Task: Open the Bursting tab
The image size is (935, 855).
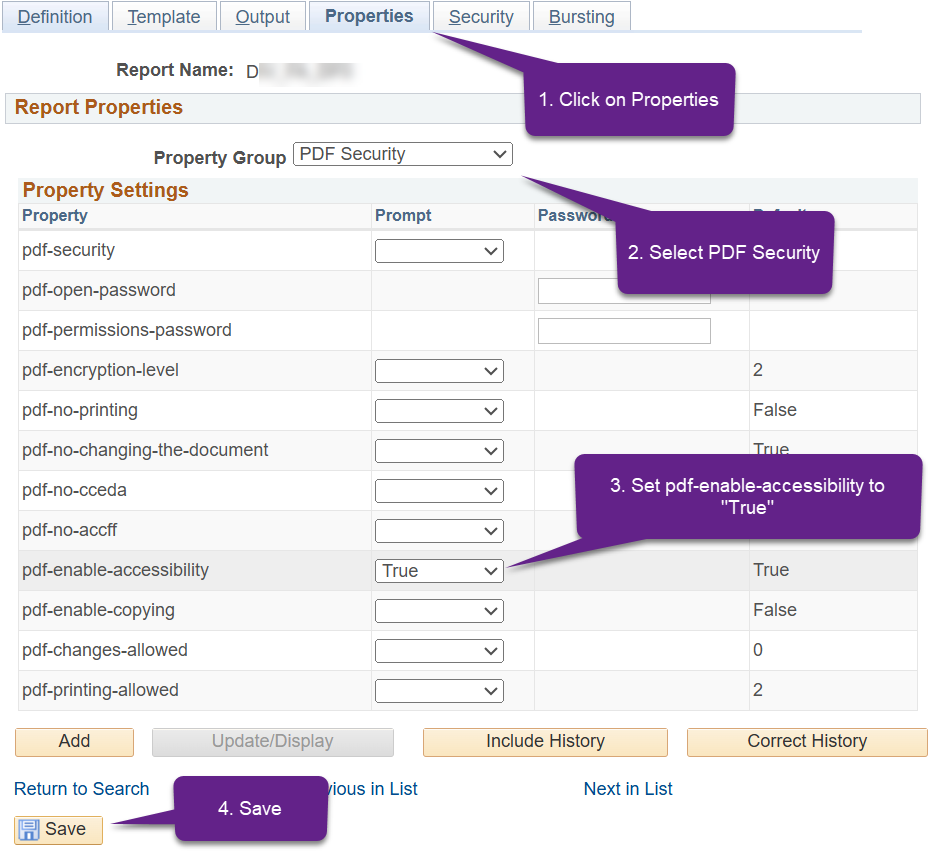Action: coord(581,17)
